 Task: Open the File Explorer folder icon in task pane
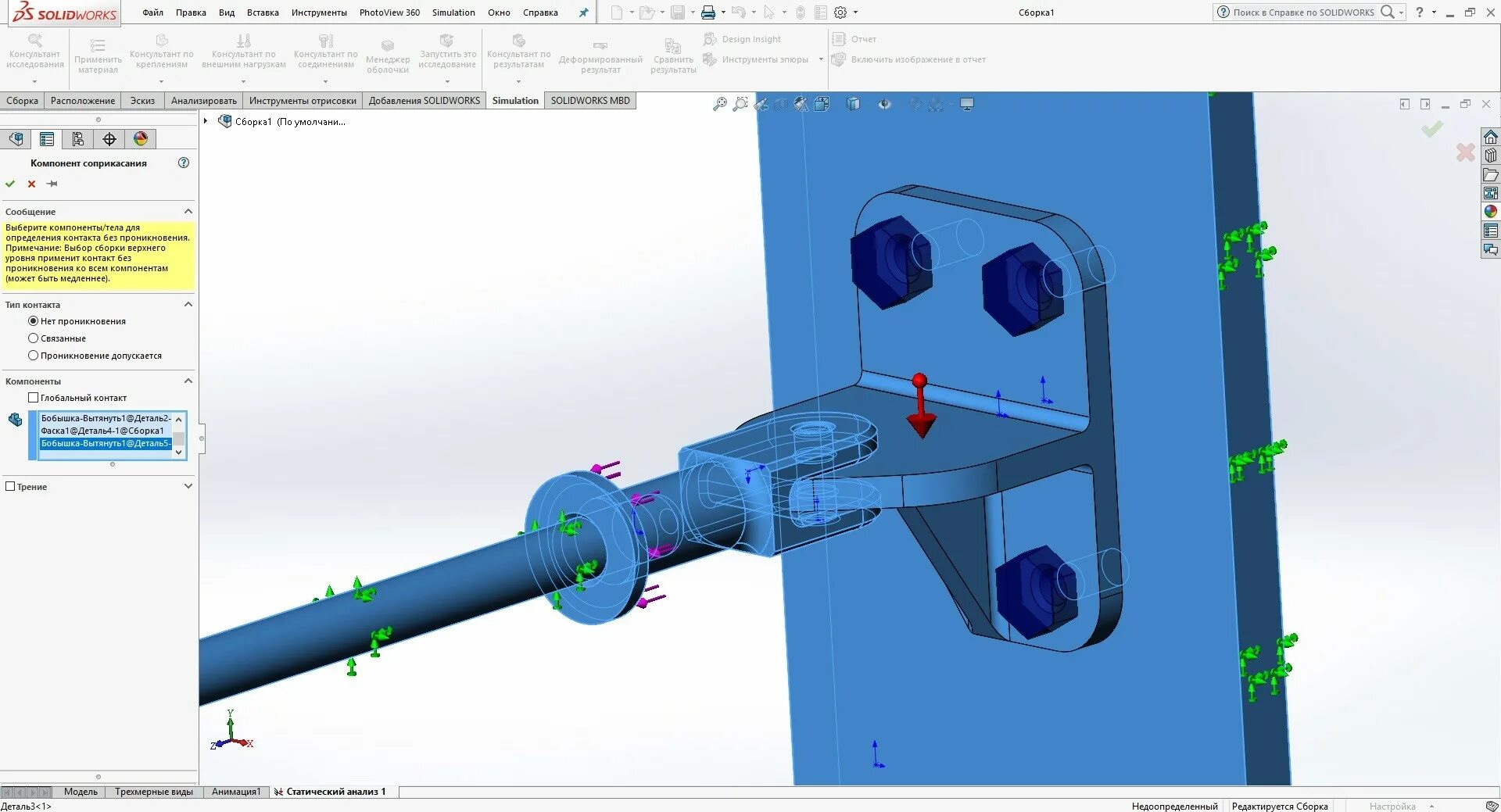pos(1491,175)
